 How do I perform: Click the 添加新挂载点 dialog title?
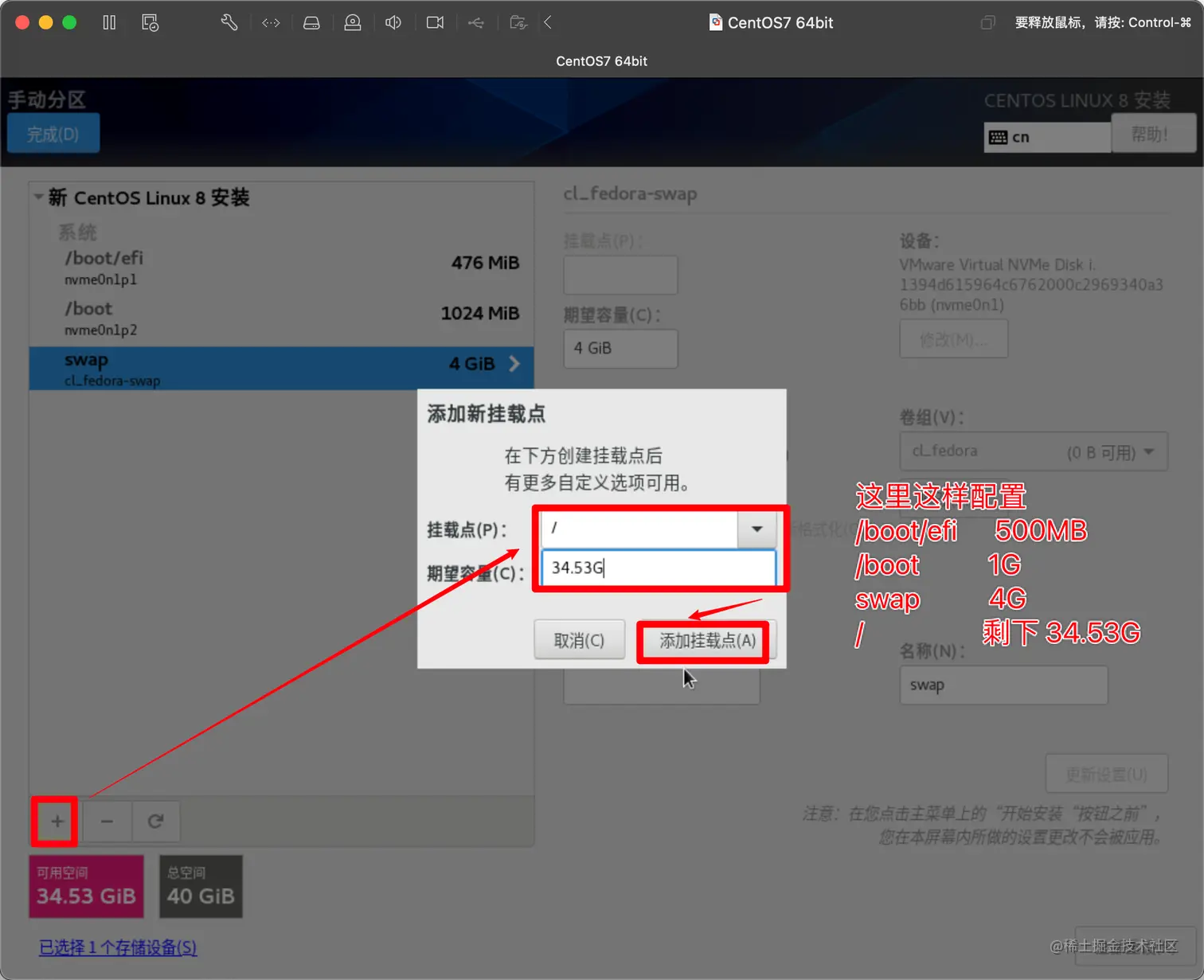[x=487, y=414]
